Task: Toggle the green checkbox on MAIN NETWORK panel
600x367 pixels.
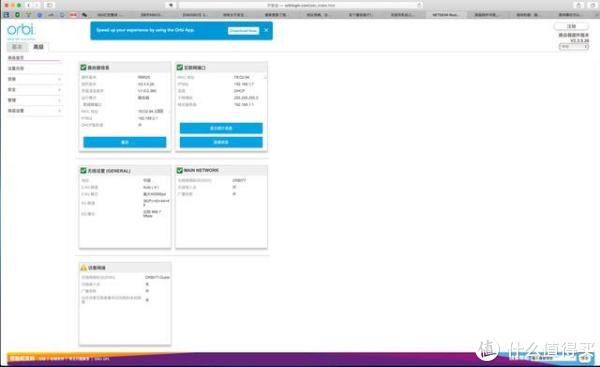Action: coord(179,170)
